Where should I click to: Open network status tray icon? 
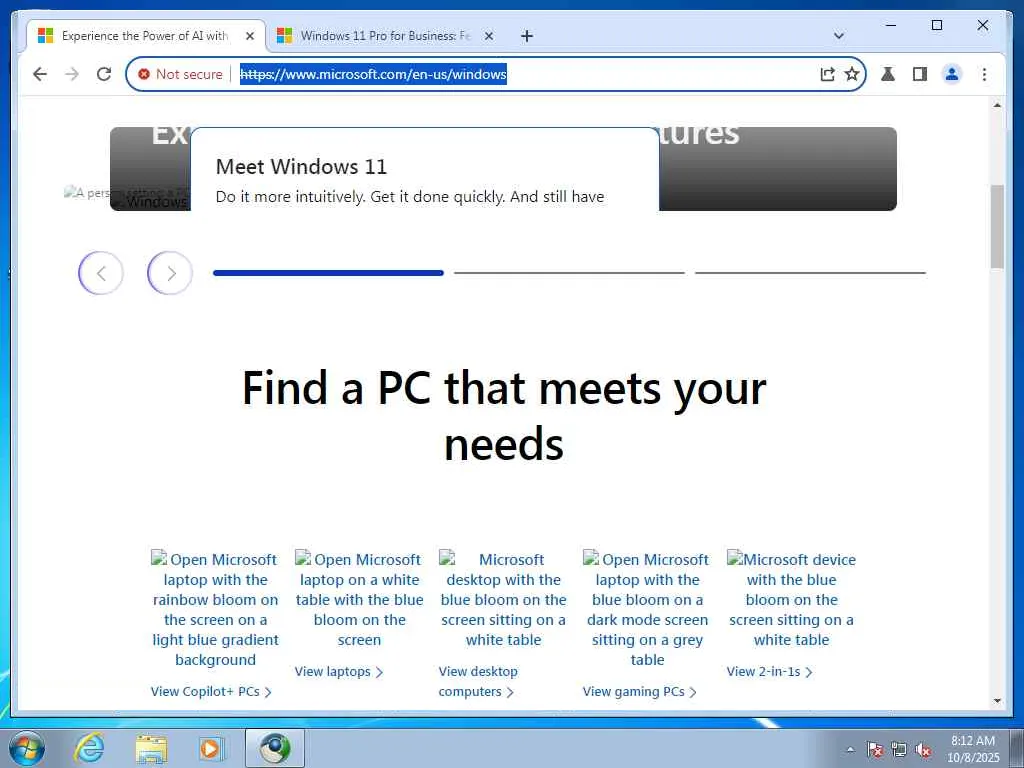coord(899,750)
